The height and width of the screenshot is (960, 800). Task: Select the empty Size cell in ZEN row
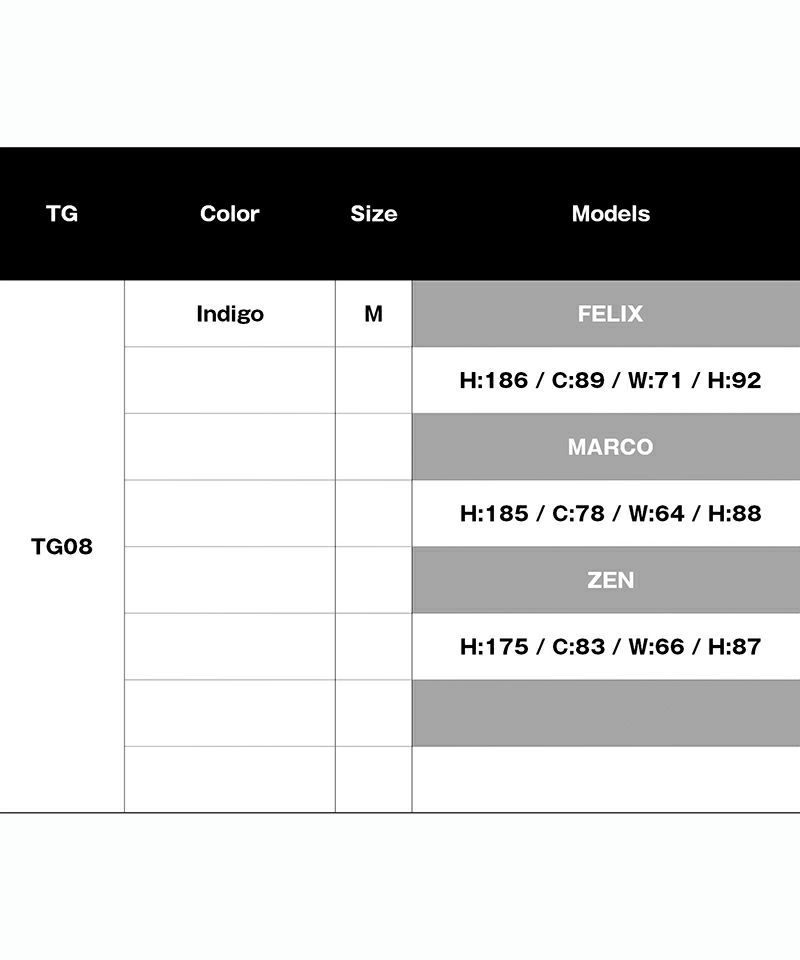[373, 580]
